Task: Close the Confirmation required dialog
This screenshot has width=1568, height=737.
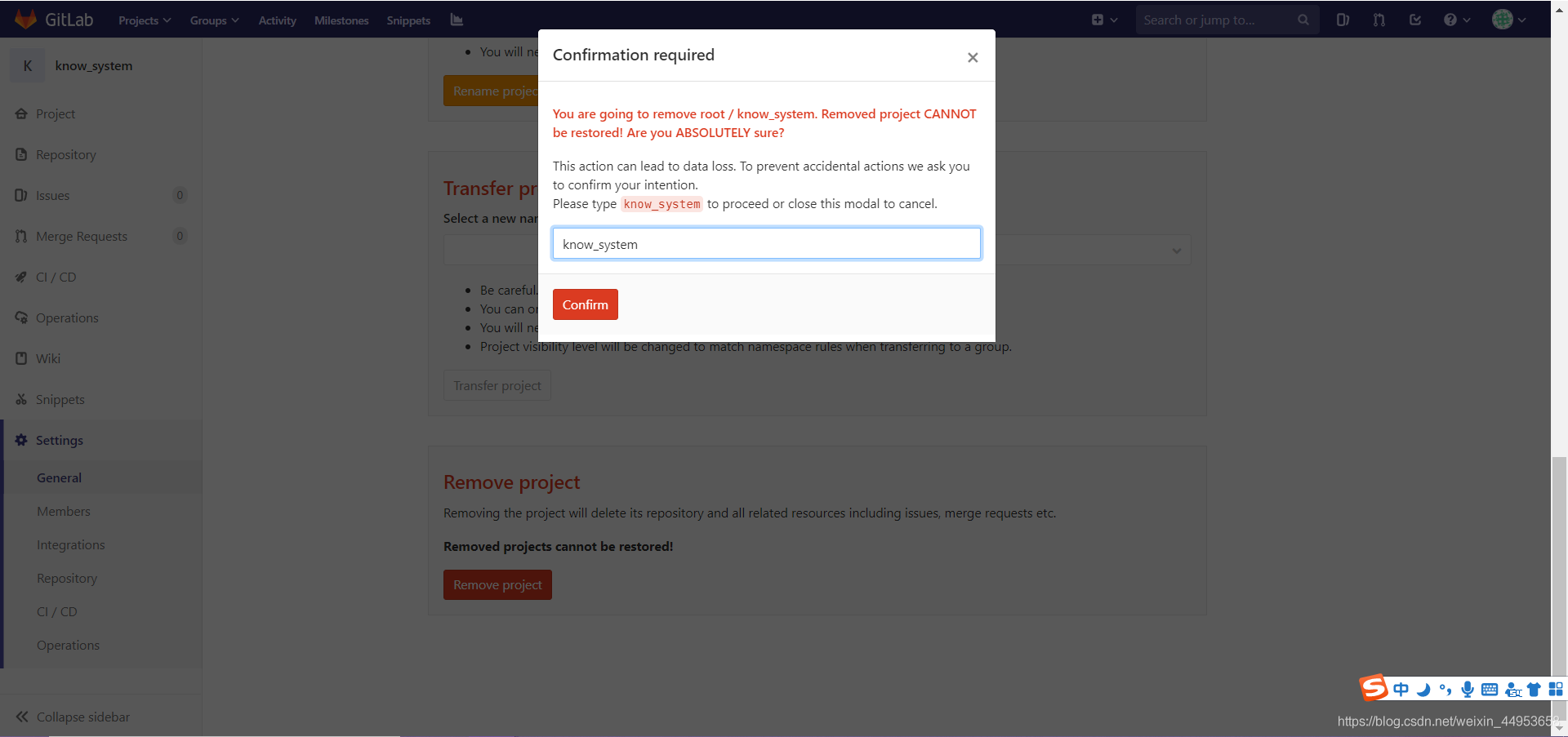Action: (973, 57)
